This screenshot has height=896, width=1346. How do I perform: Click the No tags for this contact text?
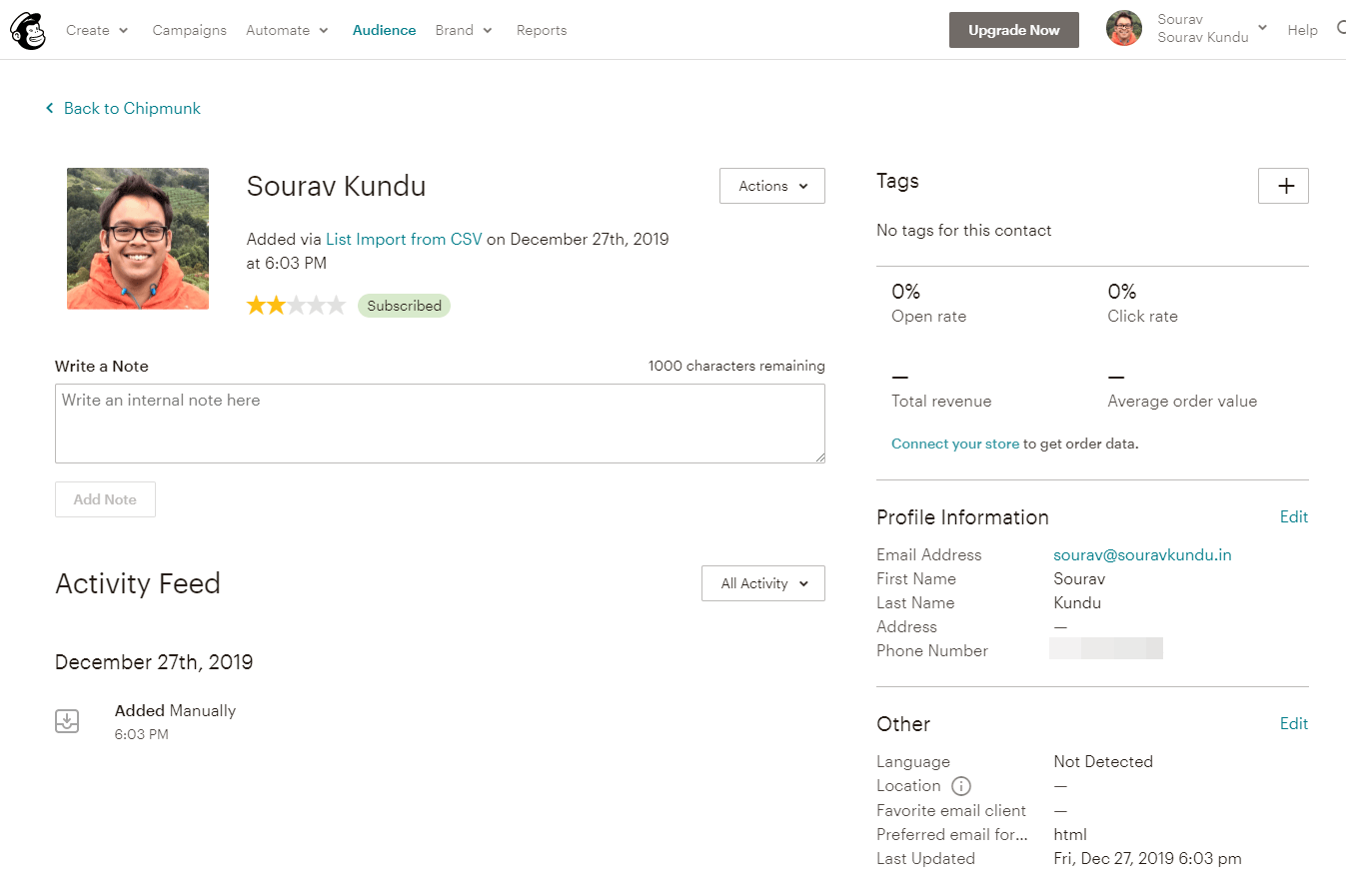pyautogui.click(x=963, y=230)
